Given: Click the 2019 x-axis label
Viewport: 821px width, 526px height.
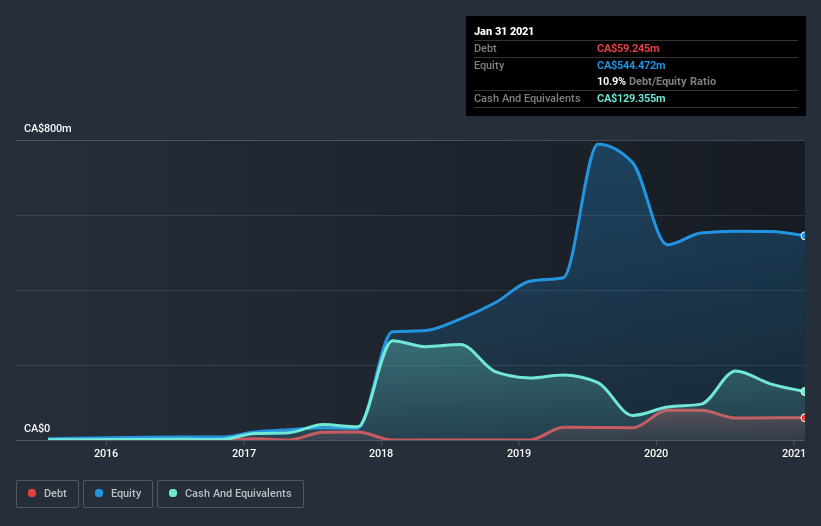Looking at the screenshot, I should tap(518, 453).
